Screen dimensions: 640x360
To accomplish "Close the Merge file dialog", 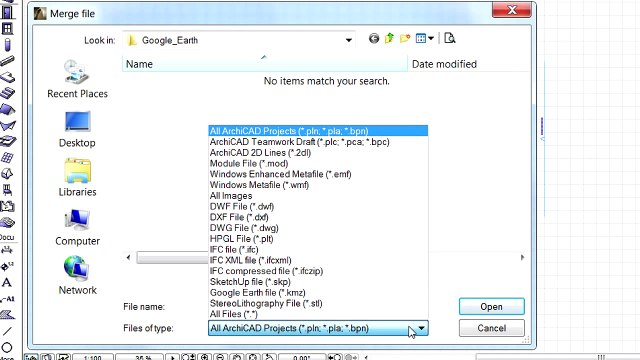I will click(x=512, y=10).
